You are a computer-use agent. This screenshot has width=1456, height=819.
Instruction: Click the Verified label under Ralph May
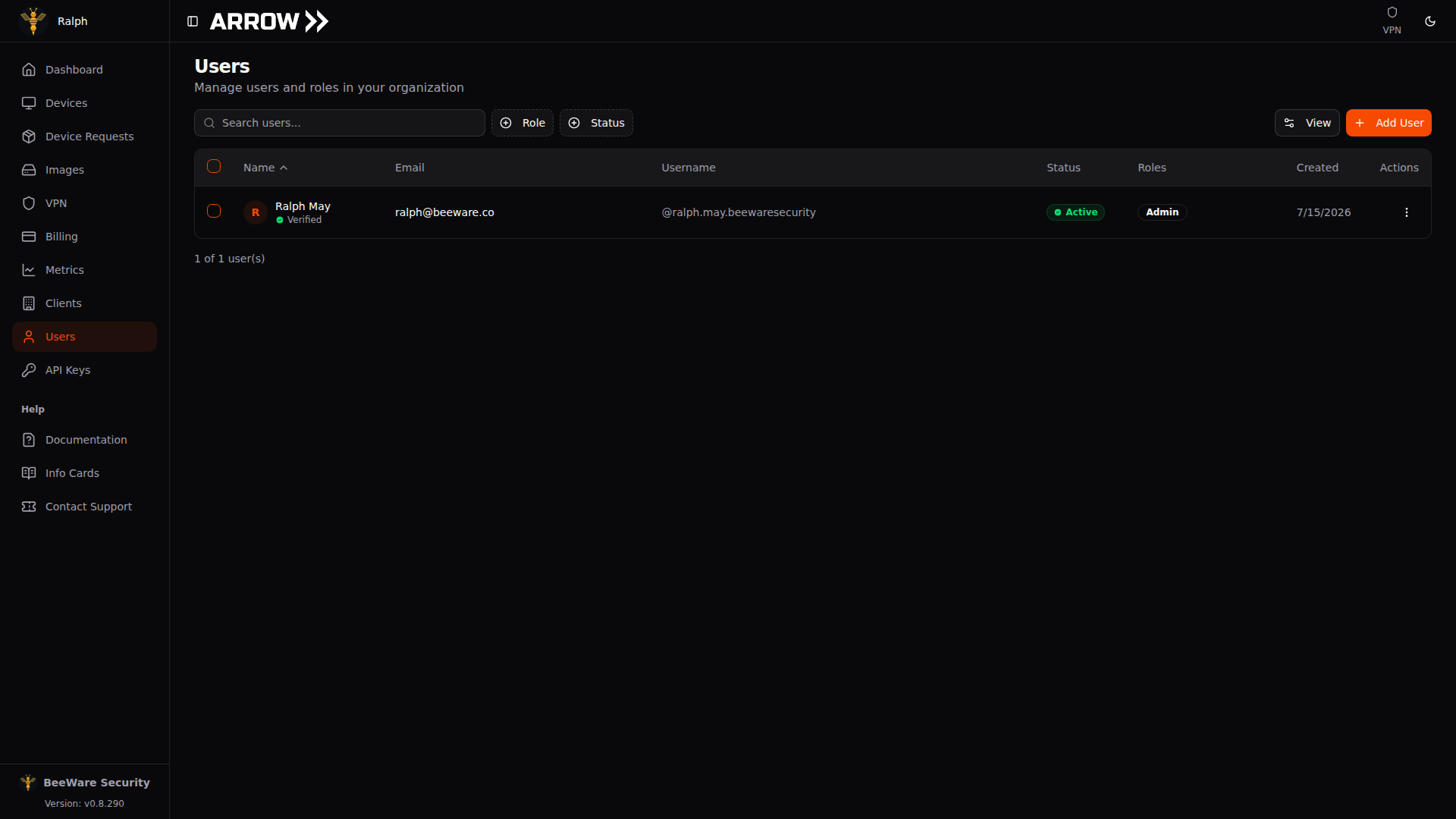[x=304, y=220]
